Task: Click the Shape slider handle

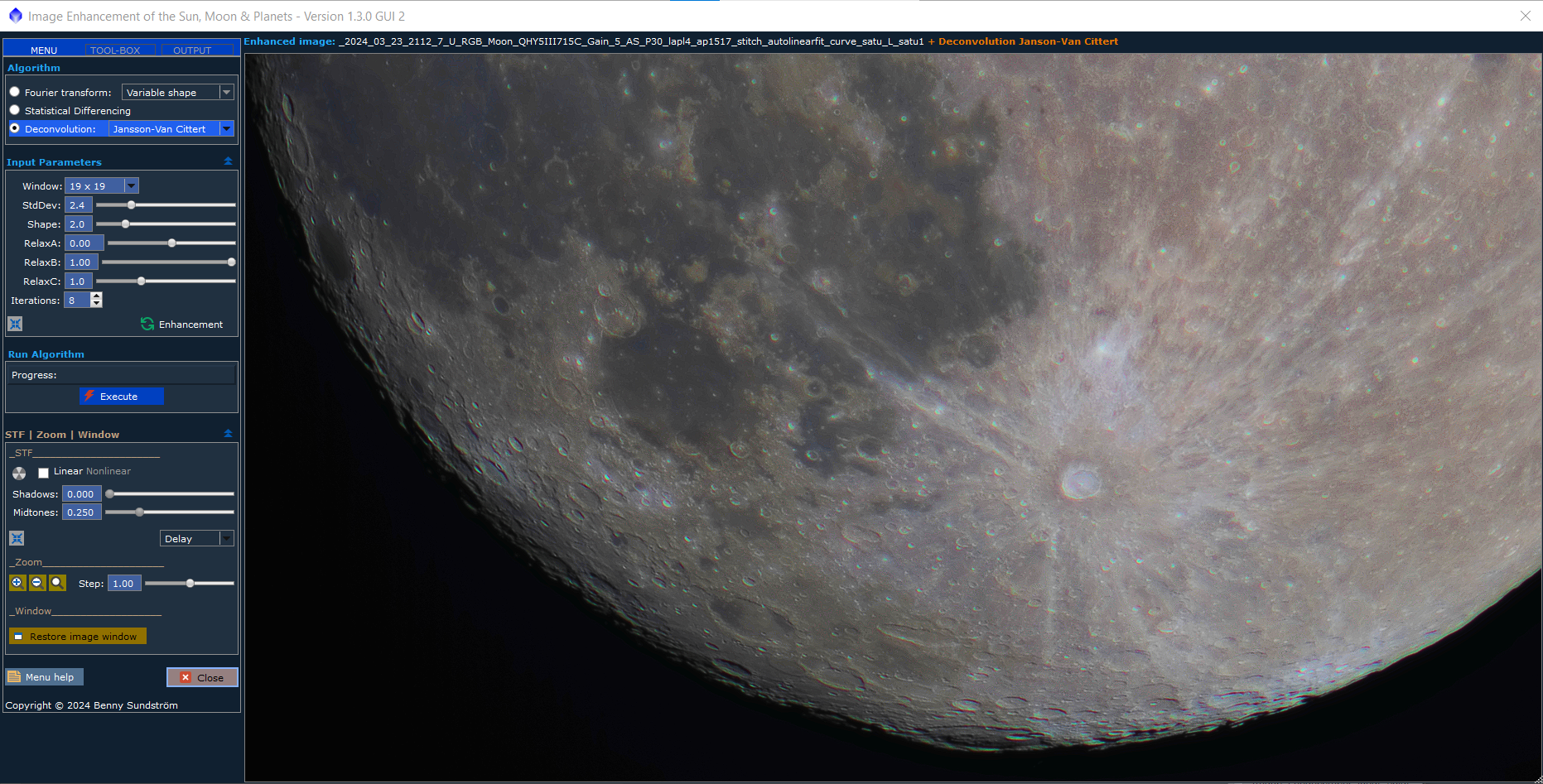Action: pyautogui.click(x=126, y=224)
